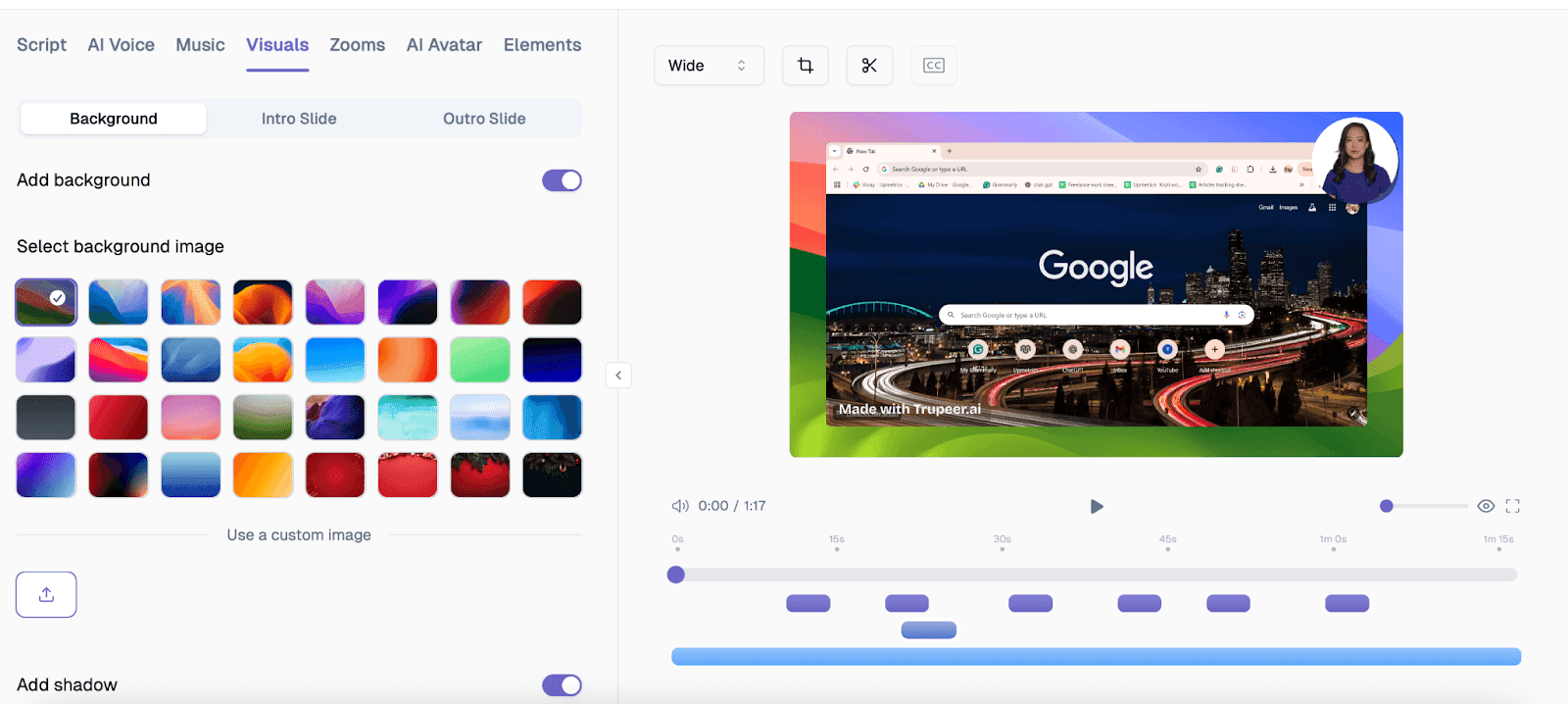
Task: Open the Script tab
Action: tap(41, 45)
